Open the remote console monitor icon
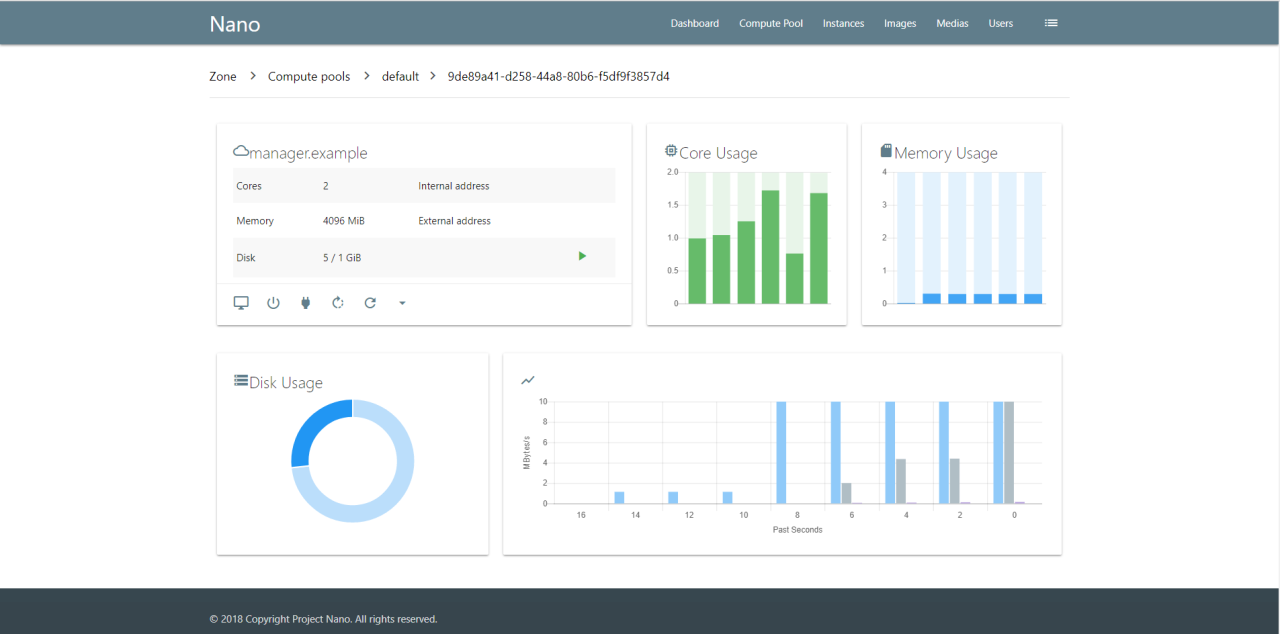Image resolution: width=1280 pixels, height=634 pixels. [x=241, y=303]
